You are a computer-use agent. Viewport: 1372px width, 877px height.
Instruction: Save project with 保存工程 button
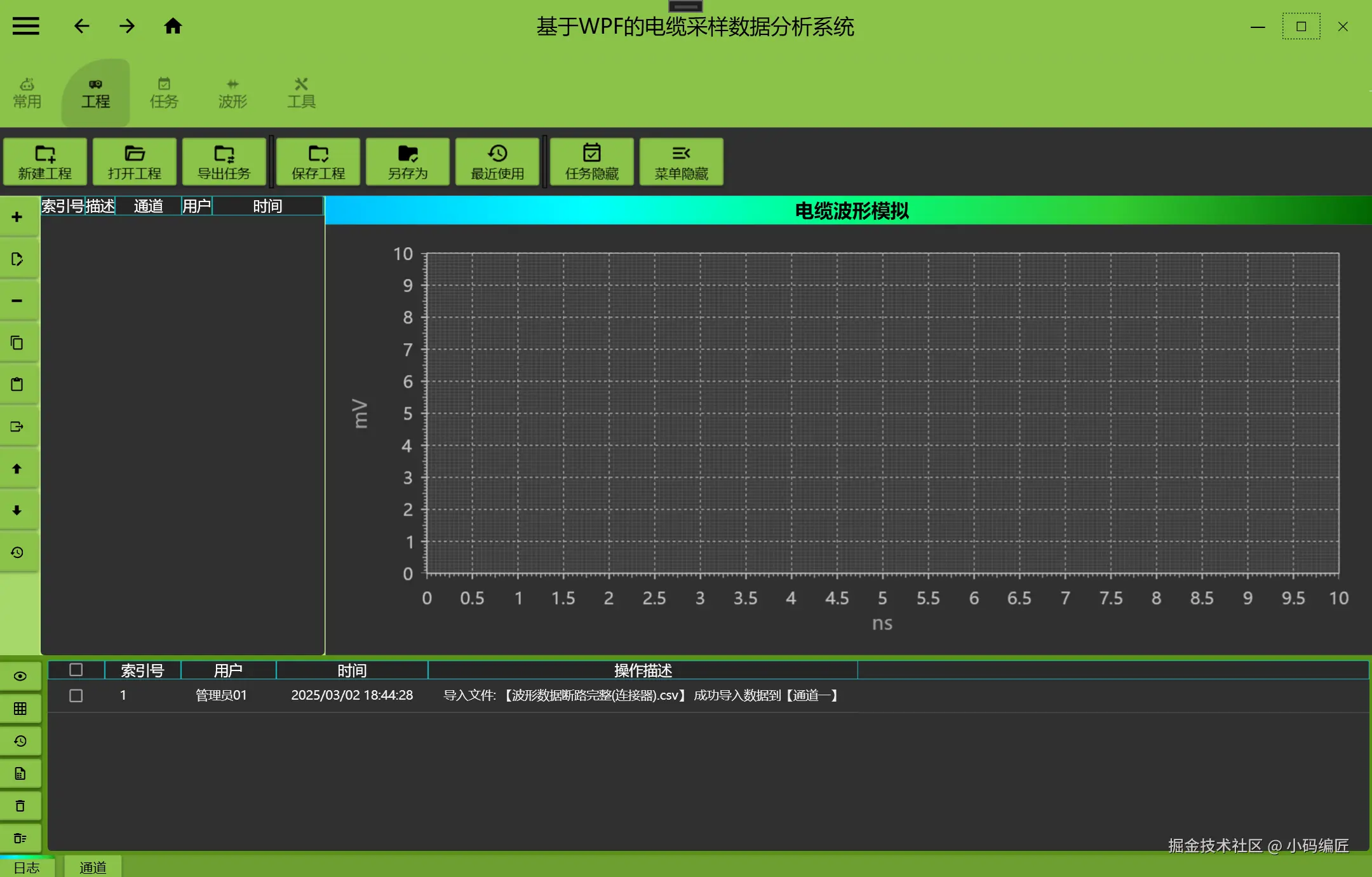click(318, 161)
